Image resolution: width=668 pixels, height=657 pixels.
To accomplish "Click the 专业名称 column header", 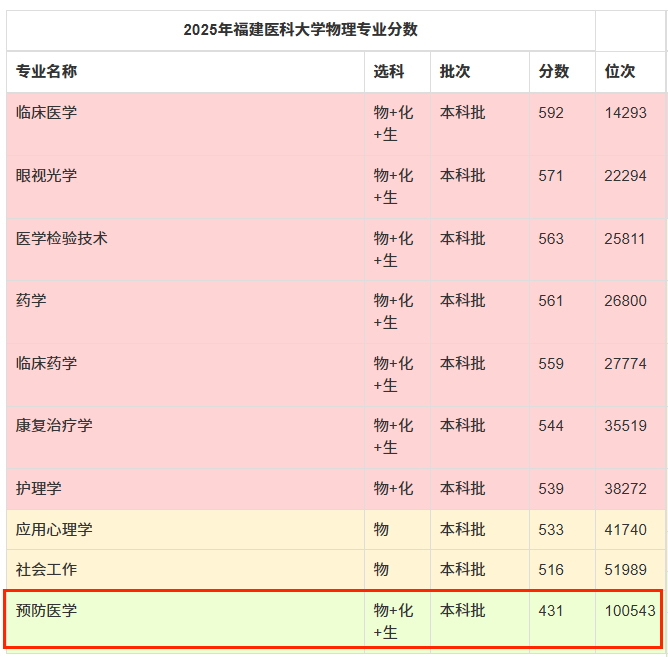I will coord(46,71).
